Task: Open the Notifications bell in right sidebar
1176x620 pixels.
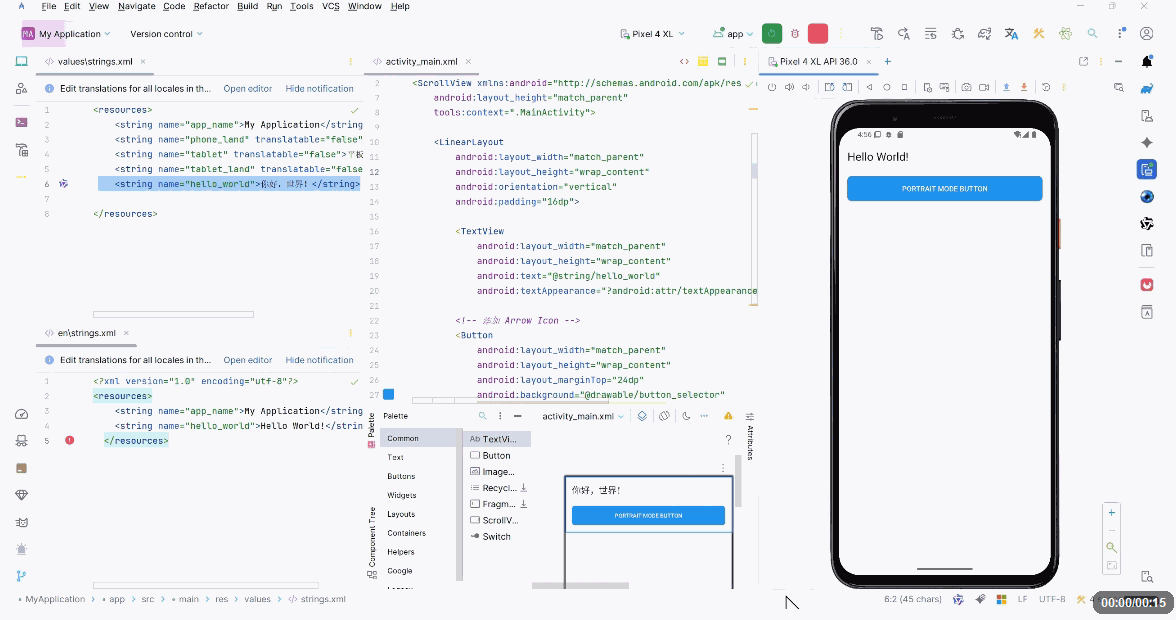Action: 1146,61
